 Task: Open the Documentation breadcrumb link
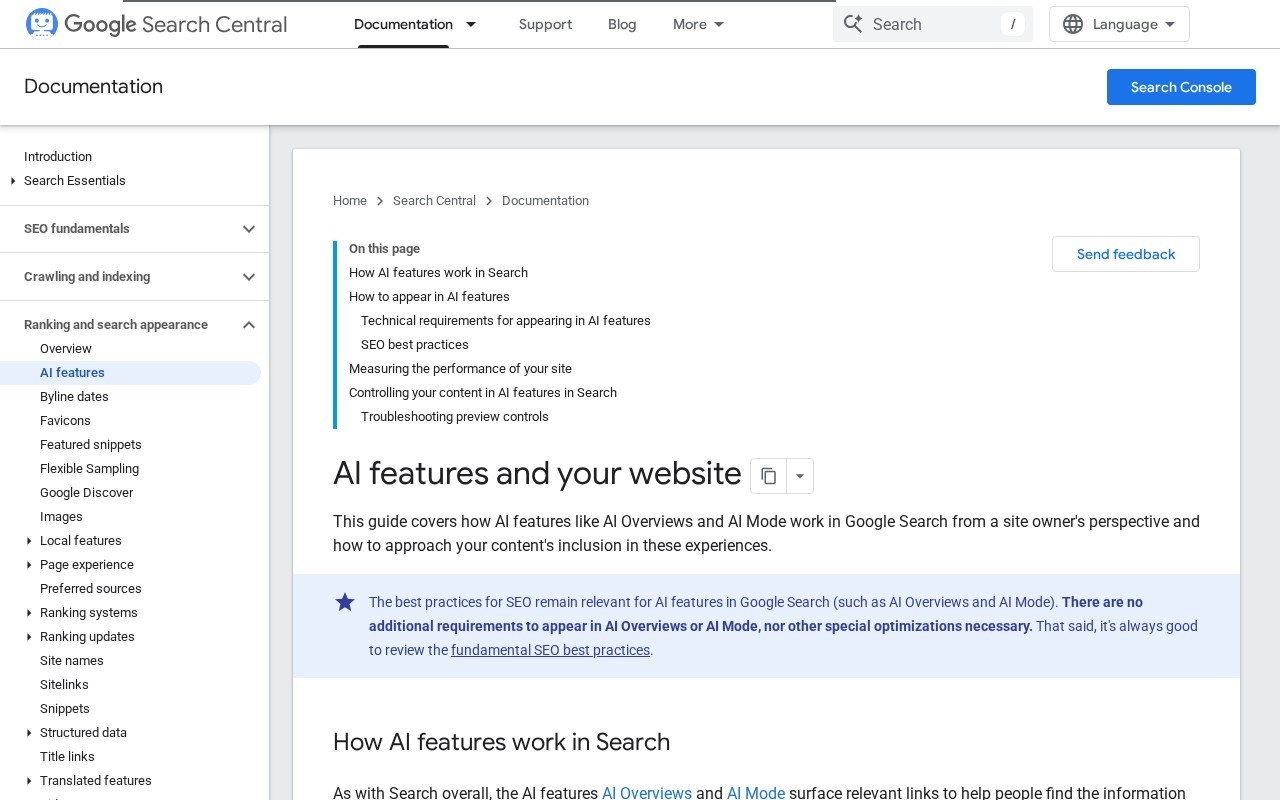tap(545, 201)
